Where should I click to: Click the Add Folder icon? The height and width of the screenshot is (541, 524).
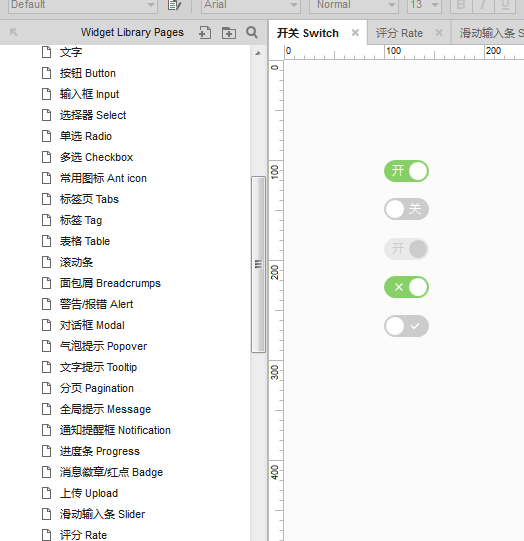229,33
